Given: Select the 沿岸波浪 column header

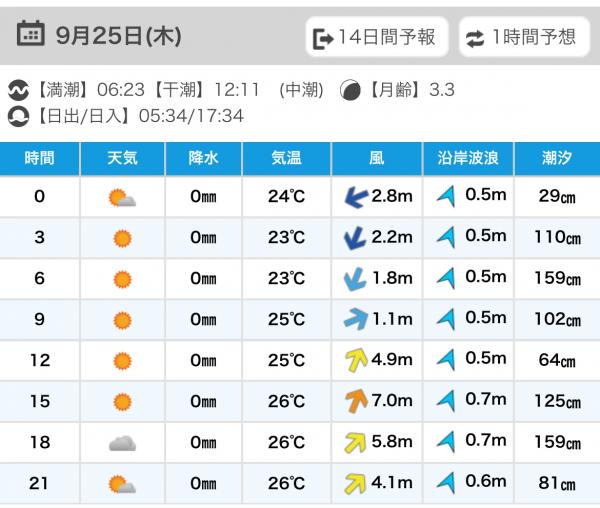Looking at the screenshot, I should coord(468,158).
